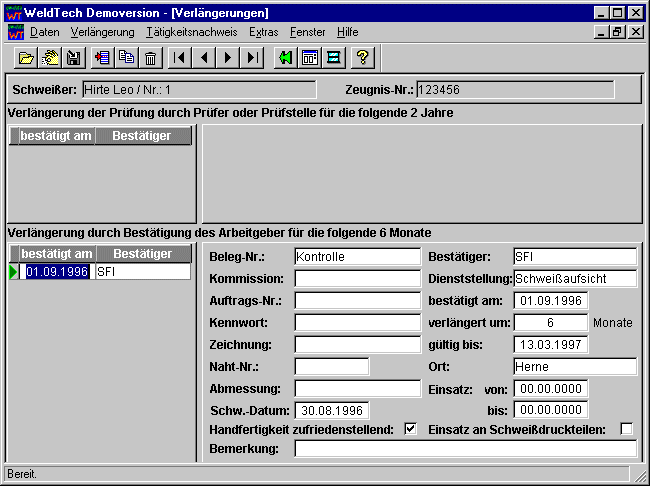Select the 01.09.1996 row in the list
This screenshot has width=650, height=486.
tap(58, 271)
